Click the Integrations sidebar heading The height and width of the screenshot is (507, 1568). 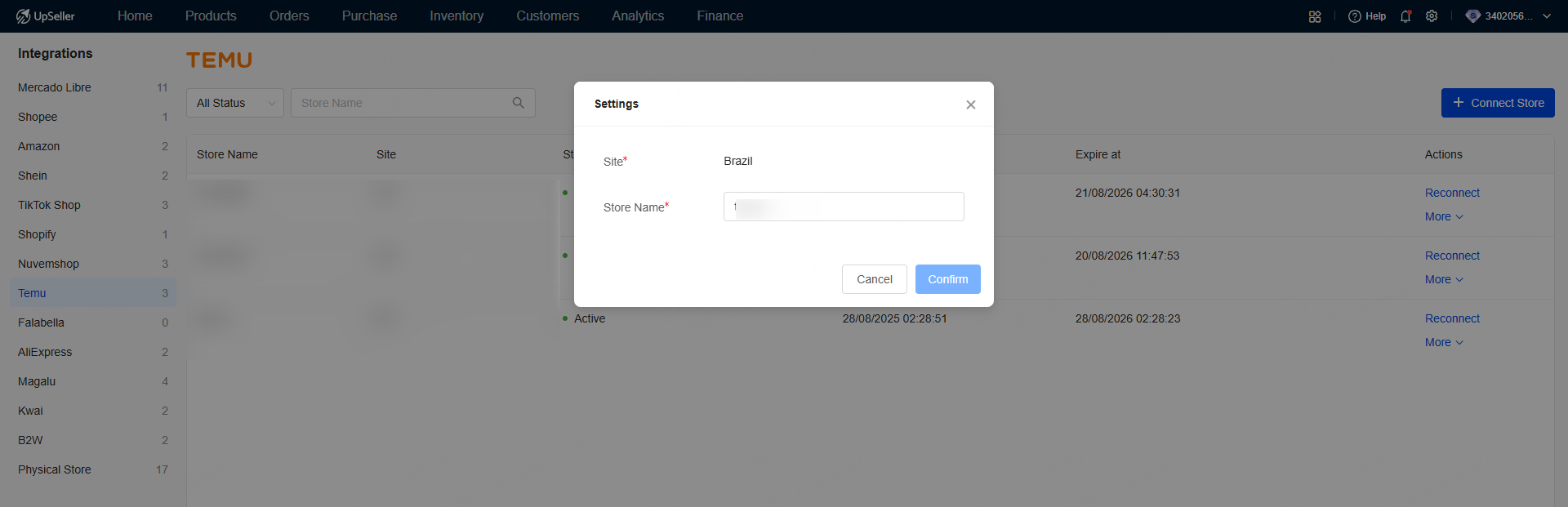coord(56,53)
